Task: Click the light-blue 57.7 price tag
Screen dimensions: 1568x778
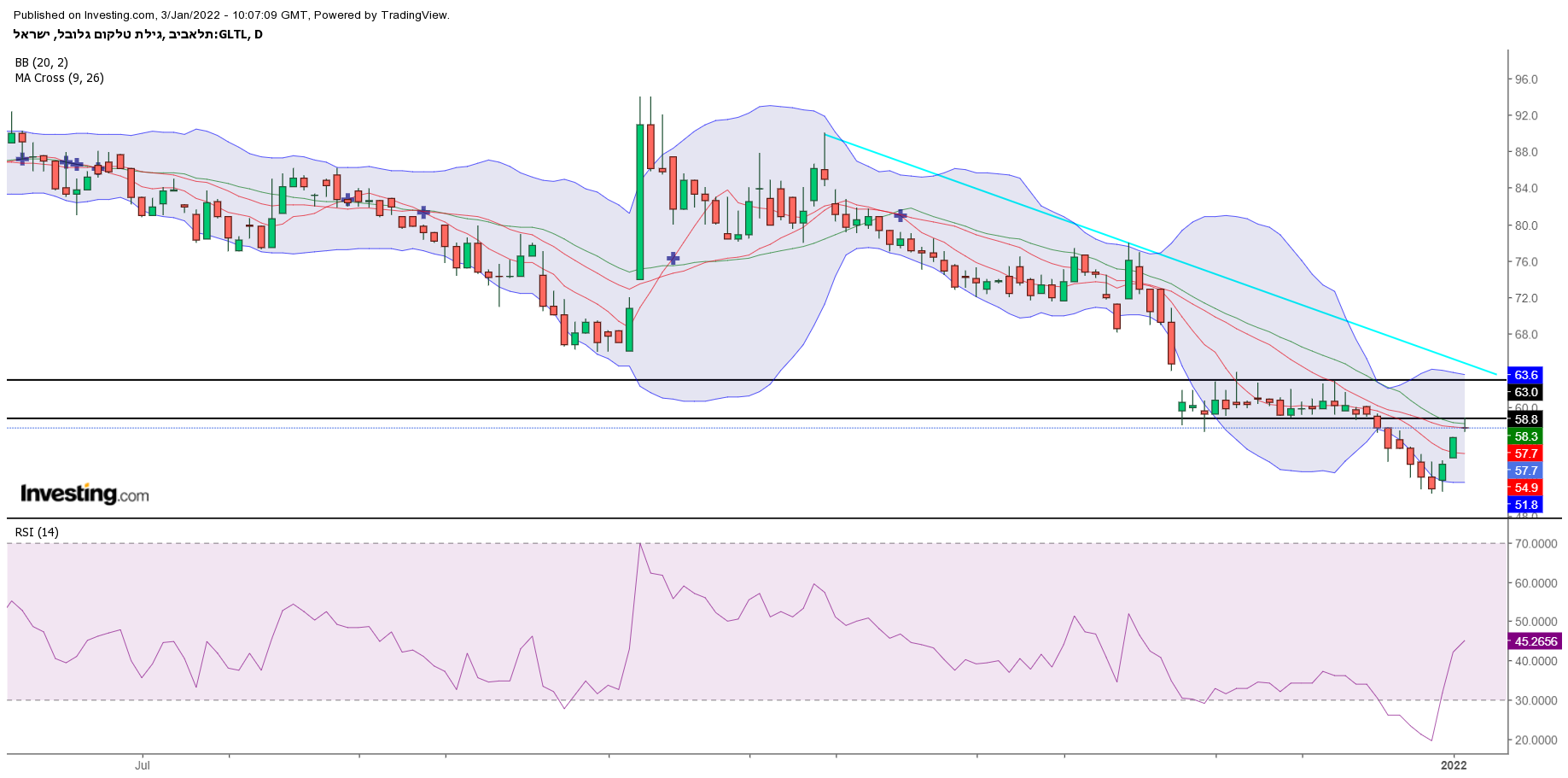Action: (x=1525, y=471)
